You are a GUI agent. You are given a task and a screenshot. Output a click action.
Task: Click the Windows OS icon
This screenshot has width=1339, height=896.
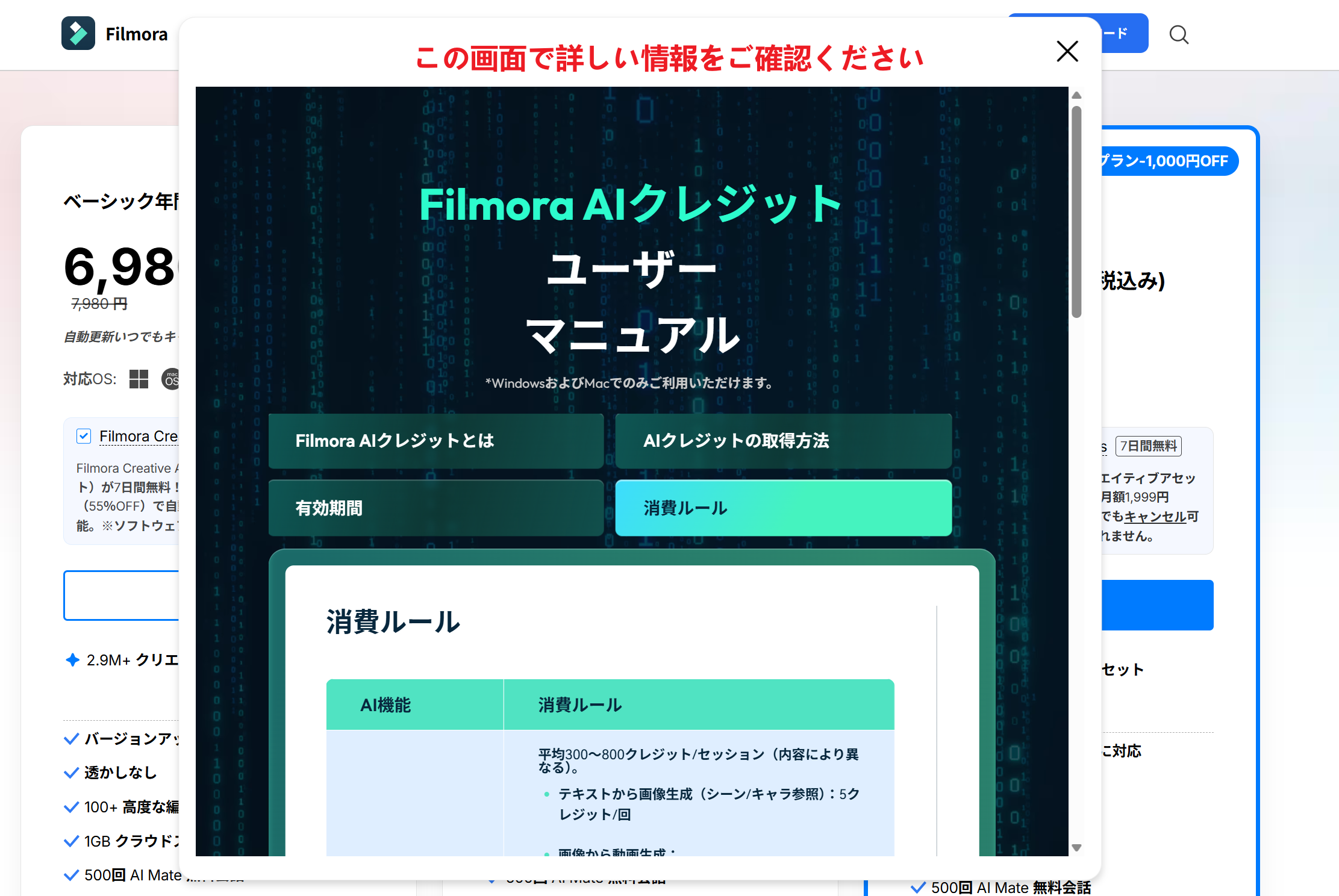point(139,379)
